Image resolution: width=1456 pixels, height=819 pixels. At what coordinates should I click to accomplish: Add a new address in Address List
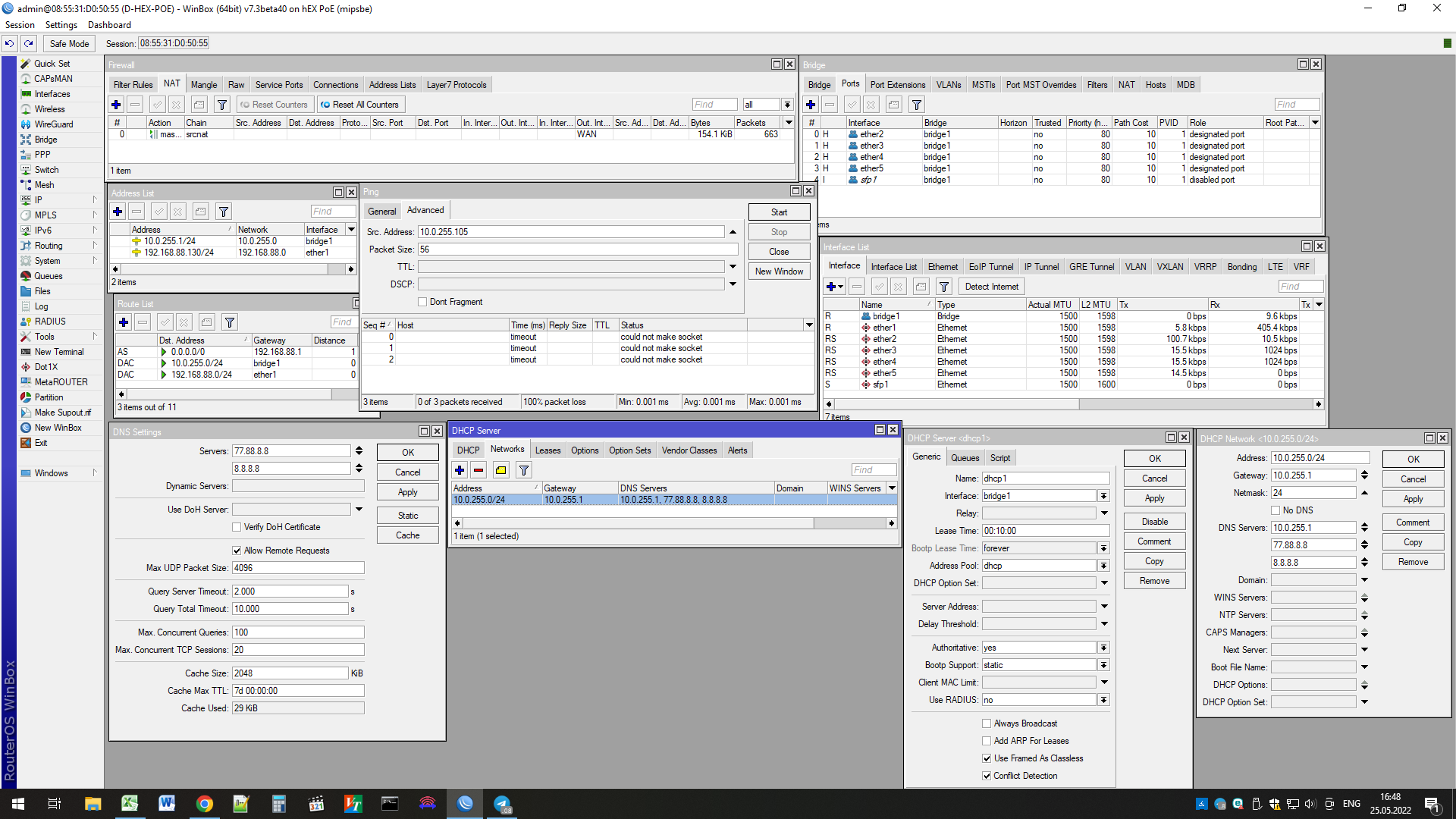tap(118, 212)
